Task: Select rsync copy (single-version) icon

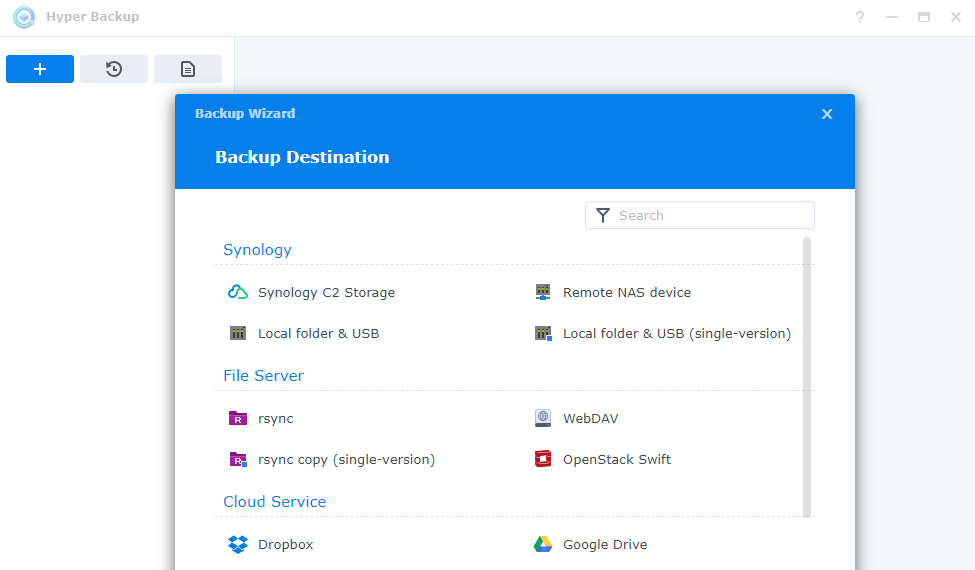Action: pos(238,459)
